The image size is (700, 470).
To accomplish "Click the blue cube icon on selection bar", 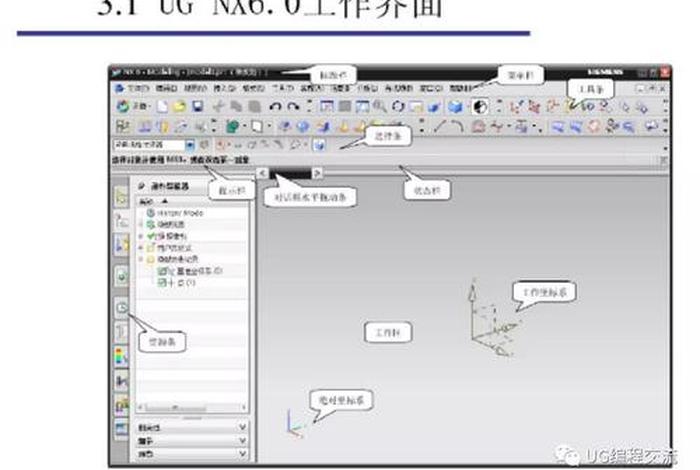I will tap(319, 145).
